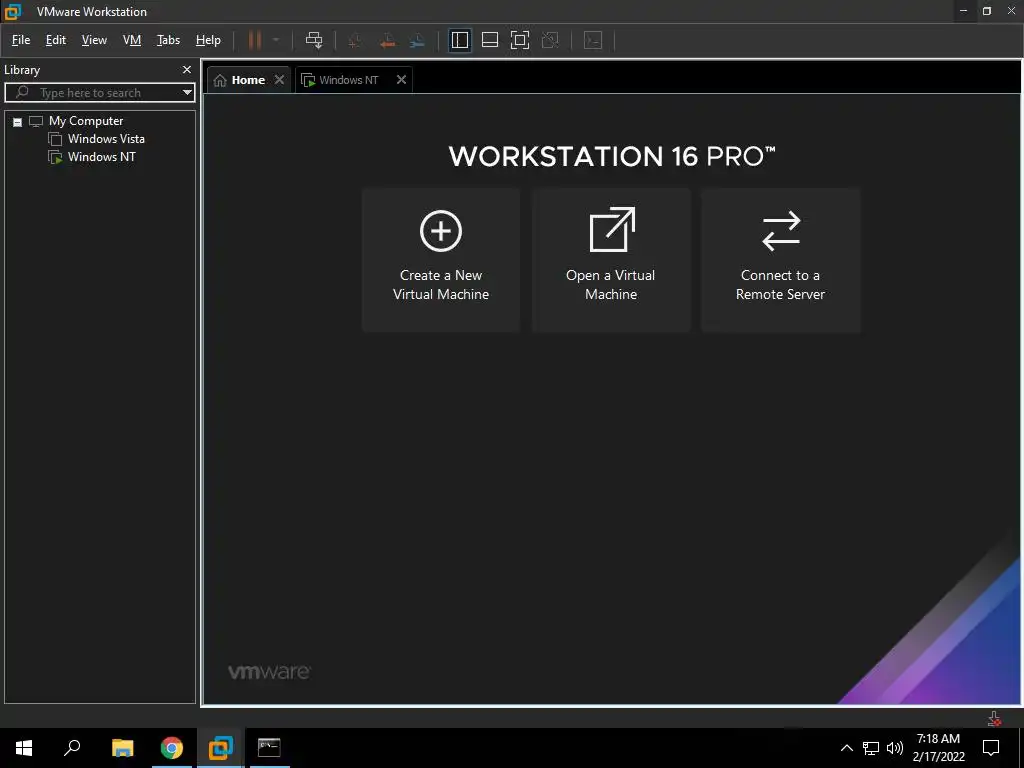Open File Explorer from the taskbar

click(x=122, y=748)
